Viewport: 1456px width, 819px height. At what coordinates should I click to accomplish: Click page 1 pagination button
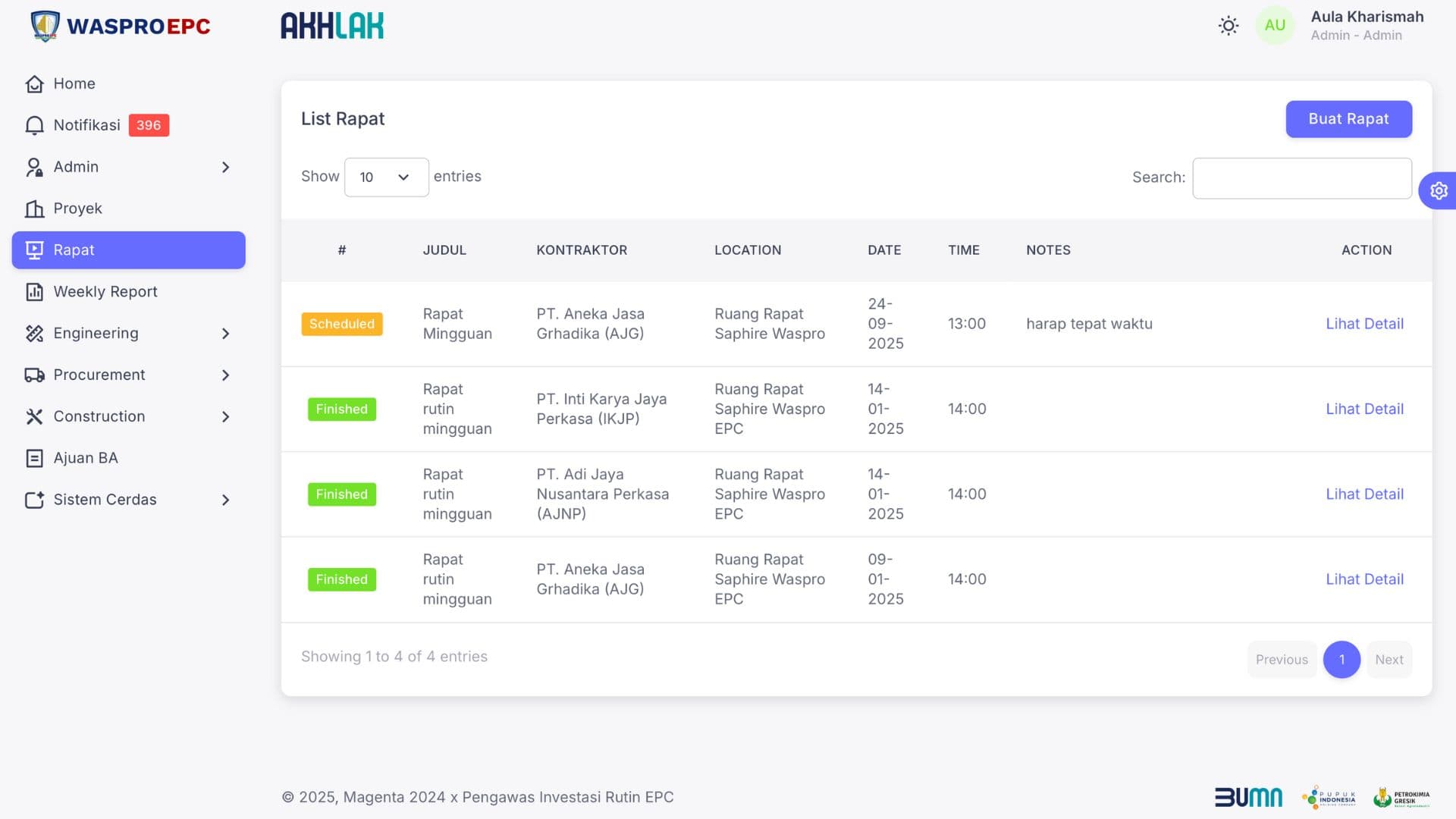click(1341, 660)
